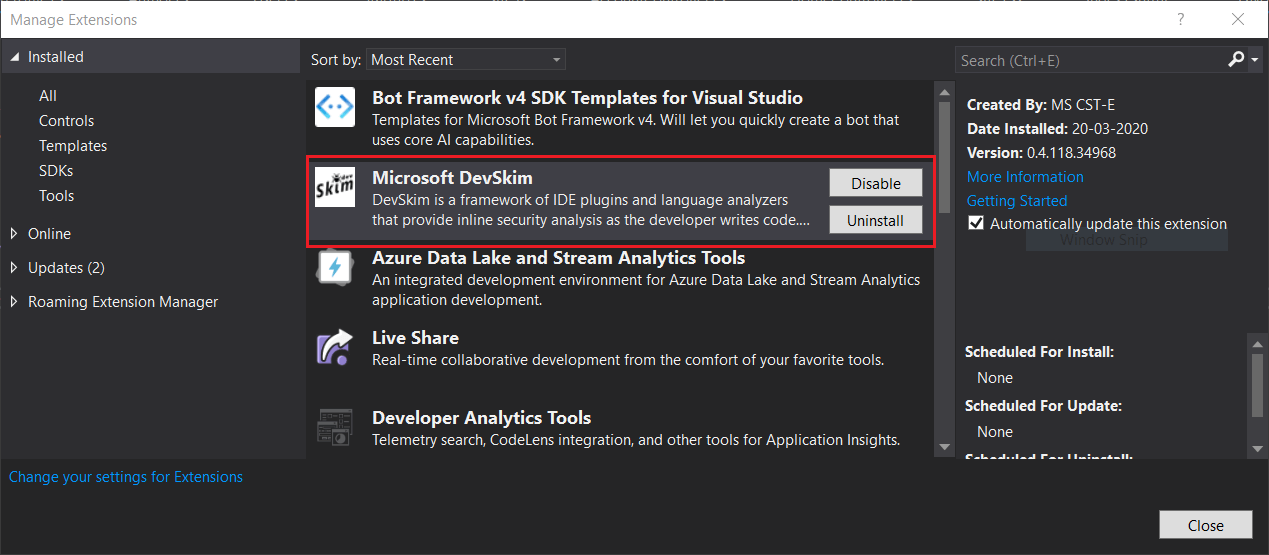1269x555 pixels.
Task: Open the More Information link
Action: 1025,177
